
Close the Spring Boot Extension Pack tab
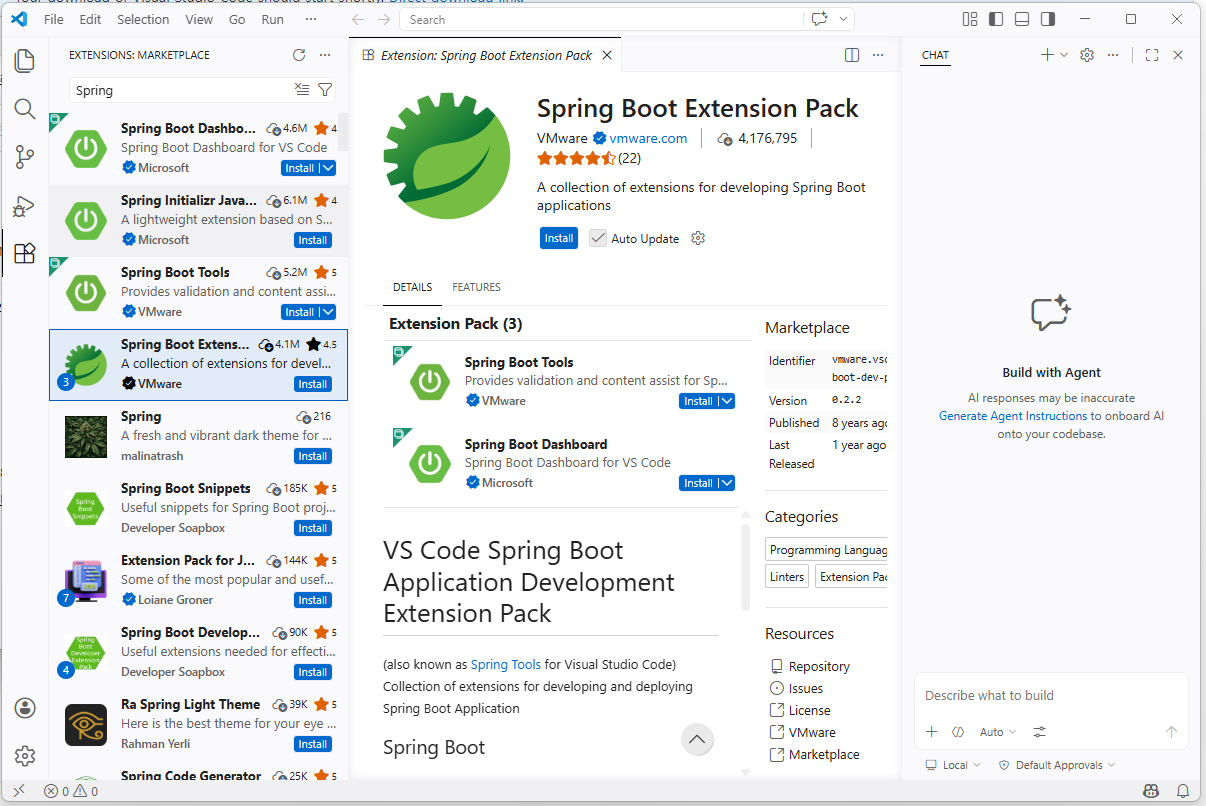click(x=607, y=55)
